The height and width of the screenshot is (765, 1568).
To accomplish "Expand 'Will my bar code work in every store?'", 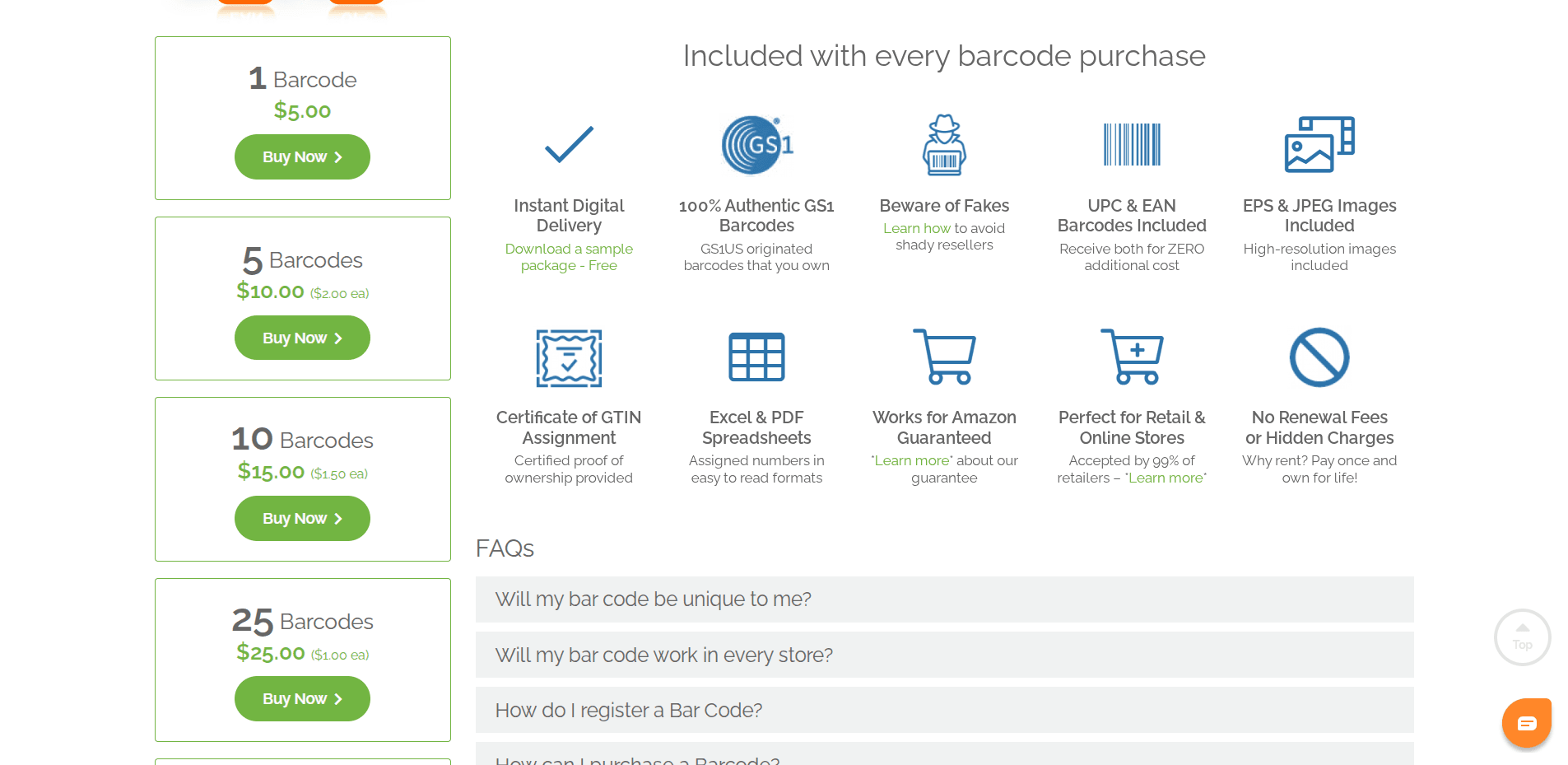I will coord(944,655).
